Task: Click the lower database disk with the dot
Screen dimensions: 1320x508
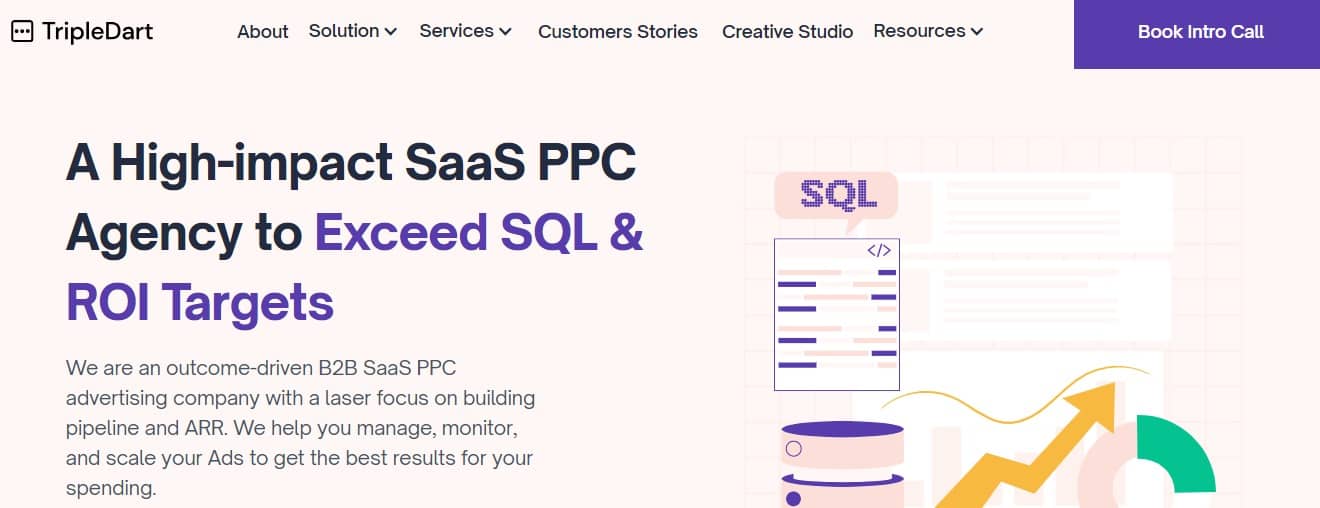Action: click(x=841, y=490)
